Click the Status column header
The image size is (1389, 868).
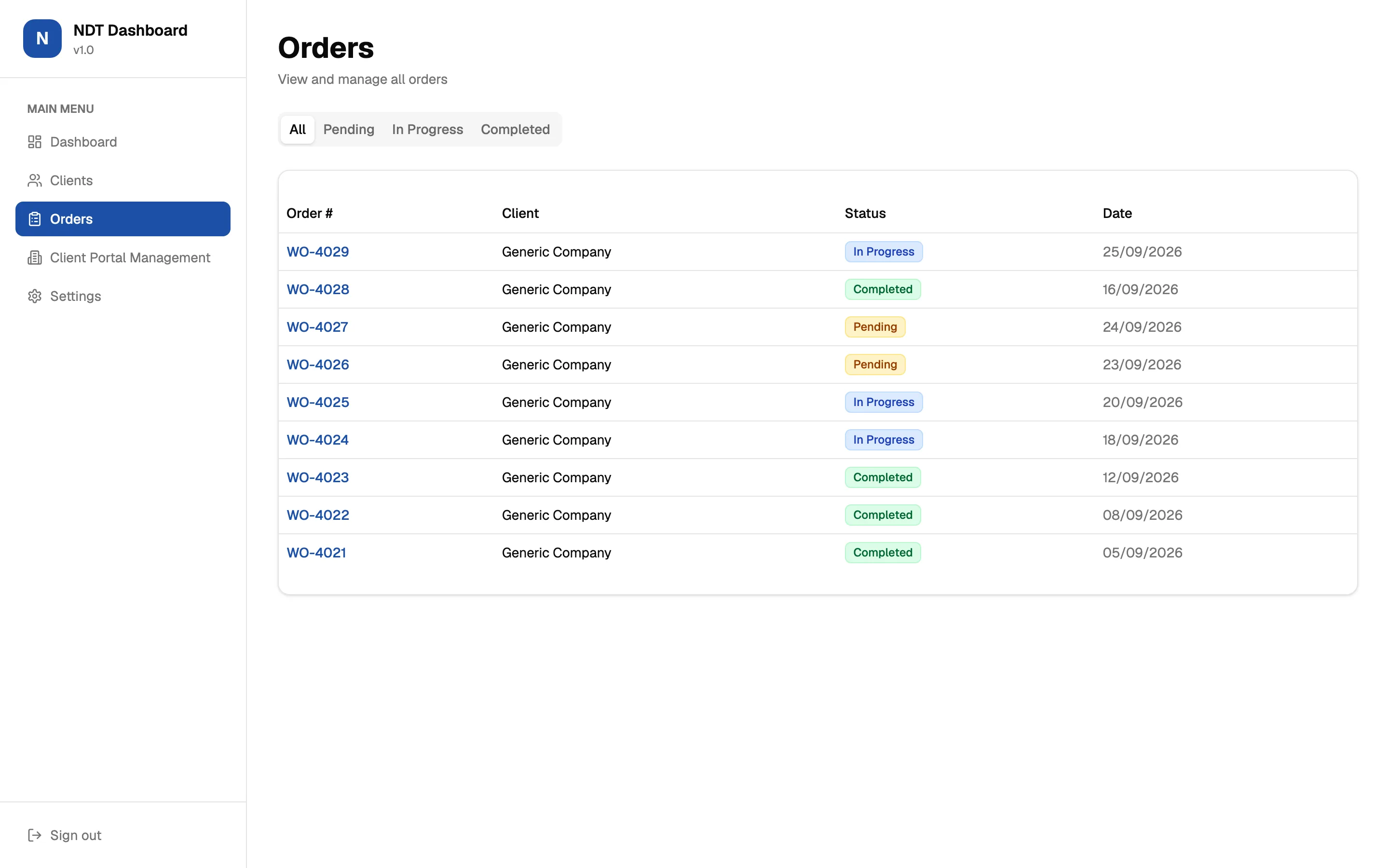click(865, 213)
